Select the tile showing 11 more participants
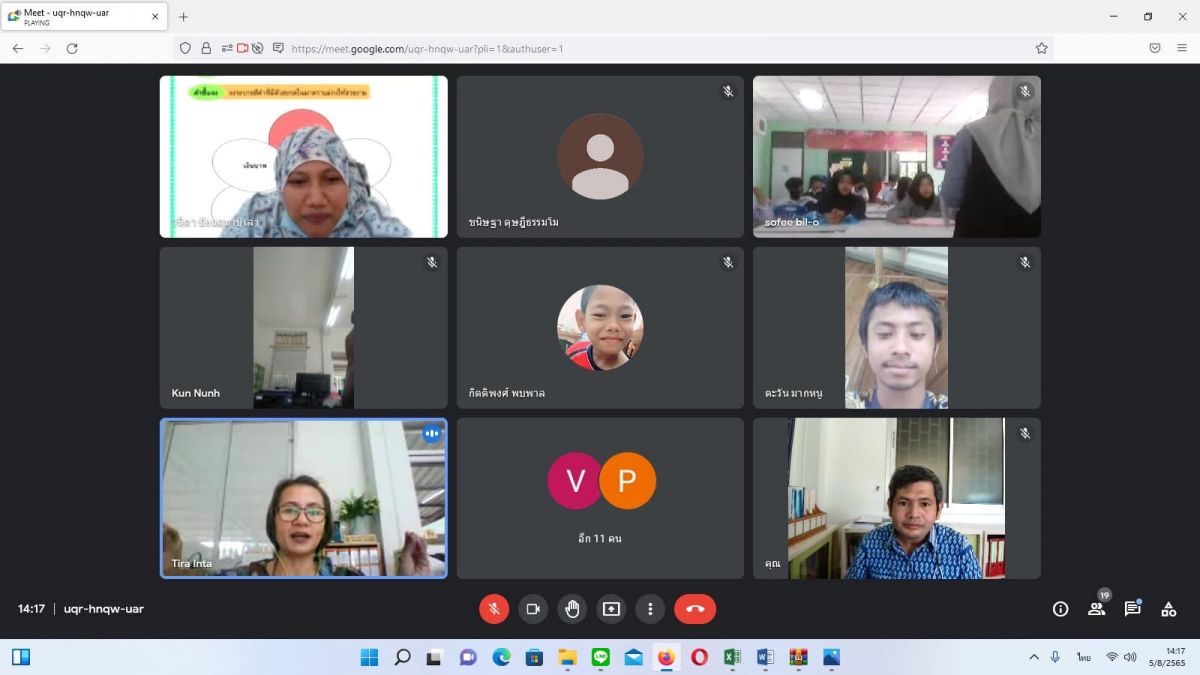 [600, 498]
